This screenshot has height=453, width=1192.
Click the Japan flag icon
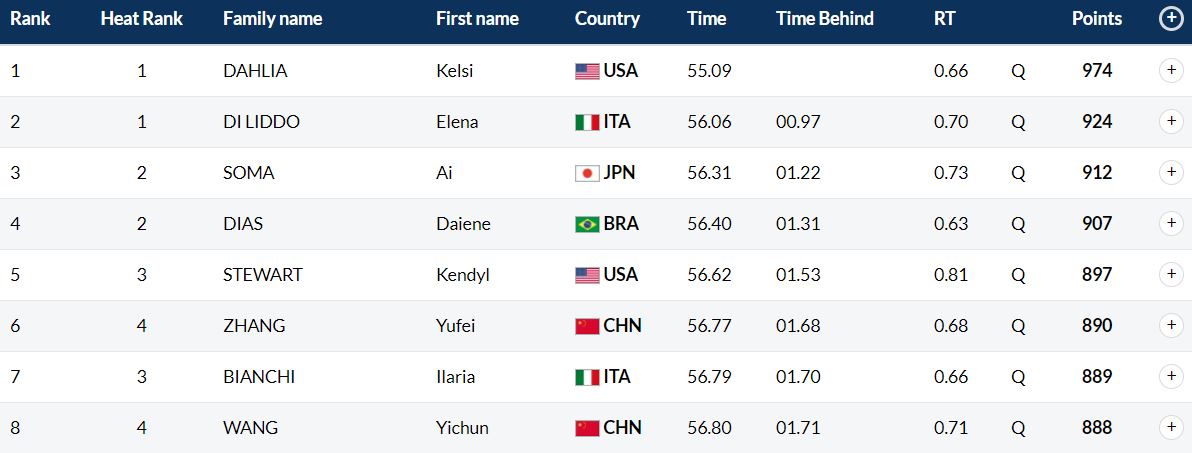coord(587,173)
